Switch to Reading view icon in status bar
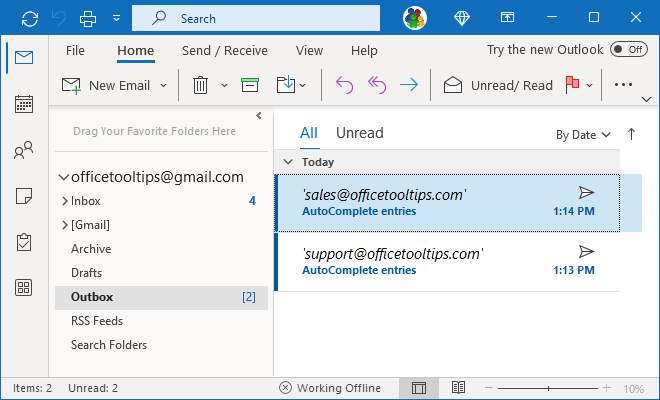 (x=458, y=387)
